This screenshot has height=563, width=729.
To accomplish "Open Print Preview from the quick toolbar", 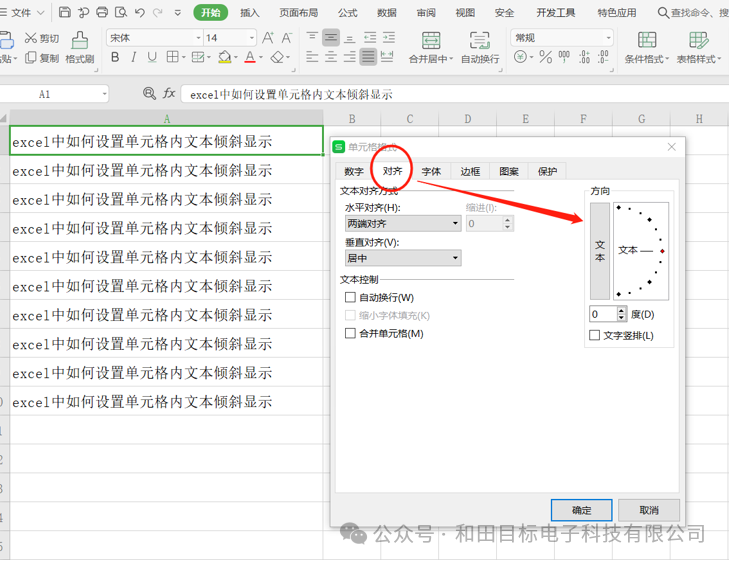I will coord(121,12).
